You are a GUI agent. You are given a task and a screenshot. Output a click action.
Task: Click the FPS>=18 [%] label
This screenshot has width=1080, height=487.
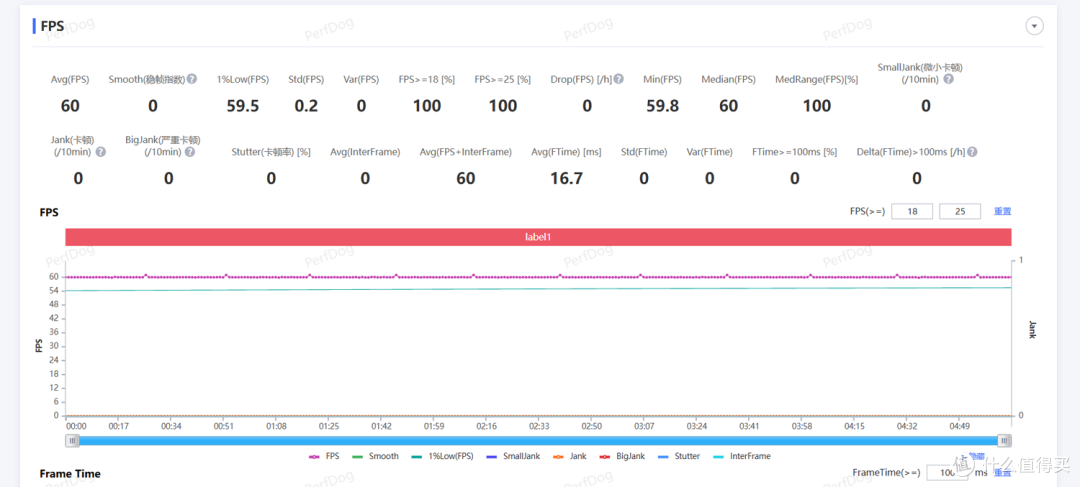point(427,79)
